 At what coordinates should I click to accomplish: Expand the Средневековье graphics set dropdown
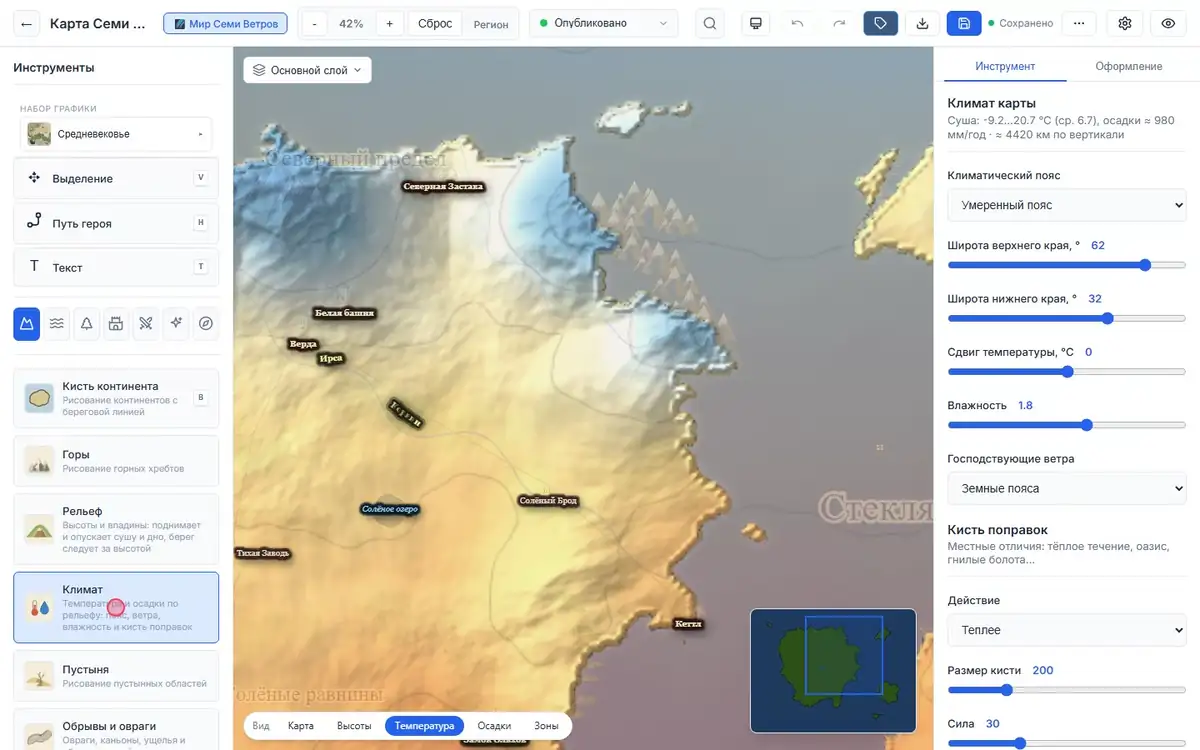(116, 134)
